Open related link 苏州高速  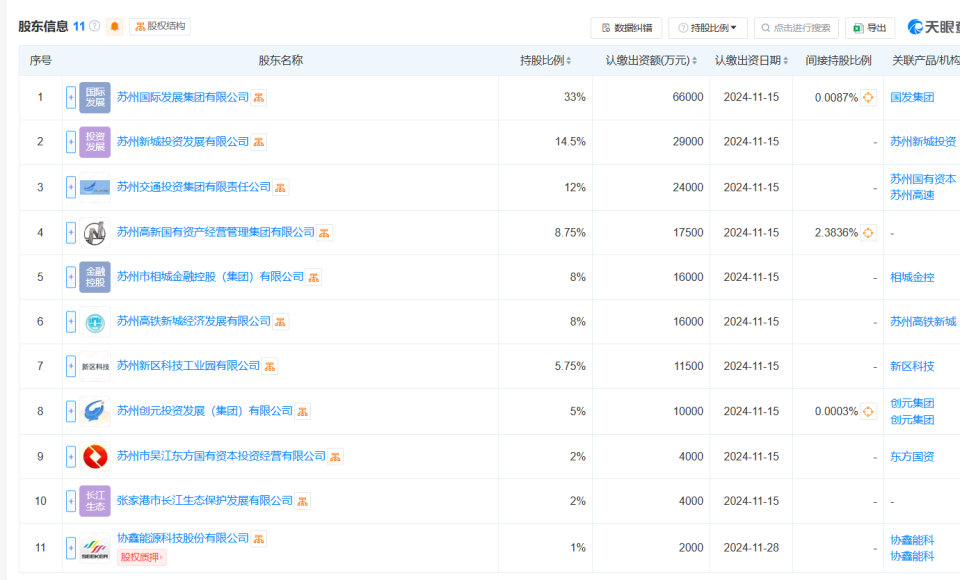coord(912,195)
